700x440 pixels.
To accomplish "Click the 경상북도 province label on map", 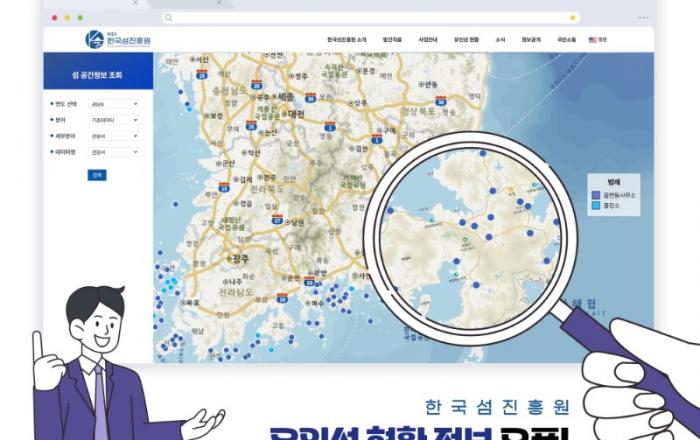I will [418, 111].
